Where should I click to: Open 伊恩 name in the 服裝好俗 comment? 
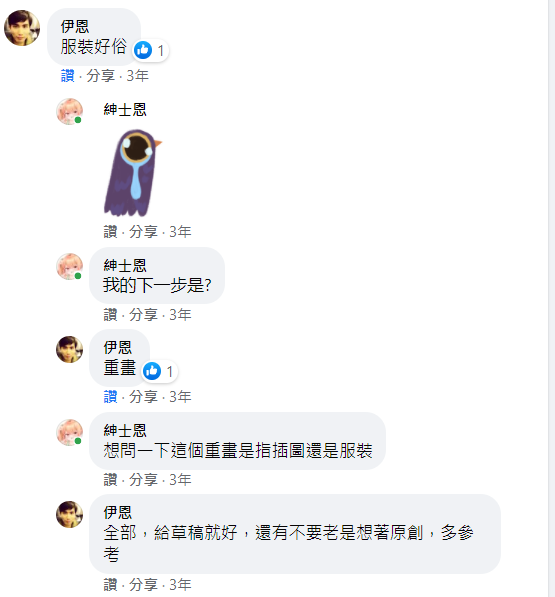(75, 27)
